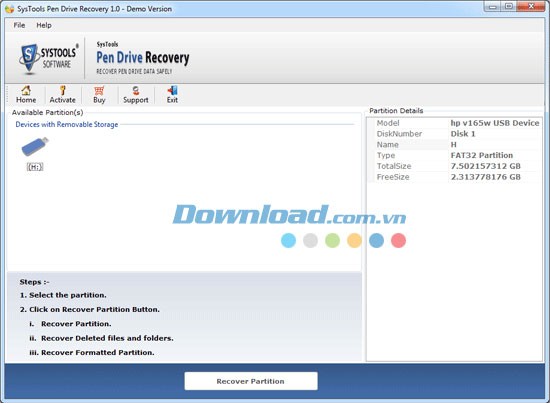Screen dimensions: 550x403
Task: Click the TotalSize property label
Action: [394, 166]
